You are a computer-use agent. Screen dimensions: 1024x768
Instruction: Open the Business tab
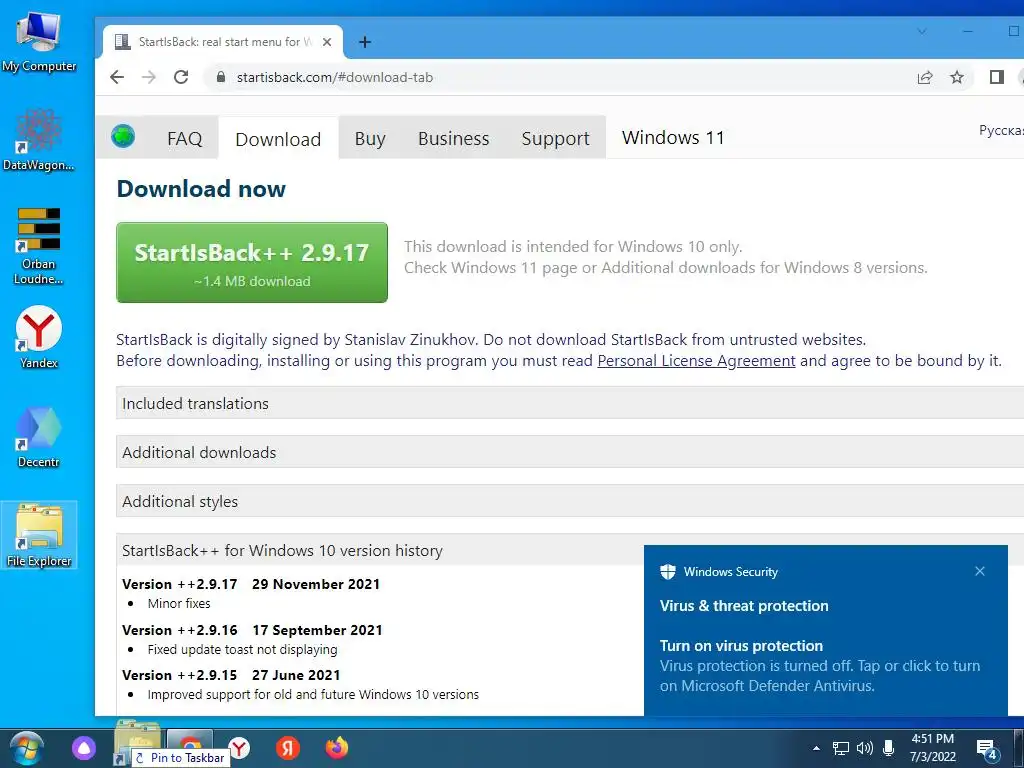pos(453,138)
